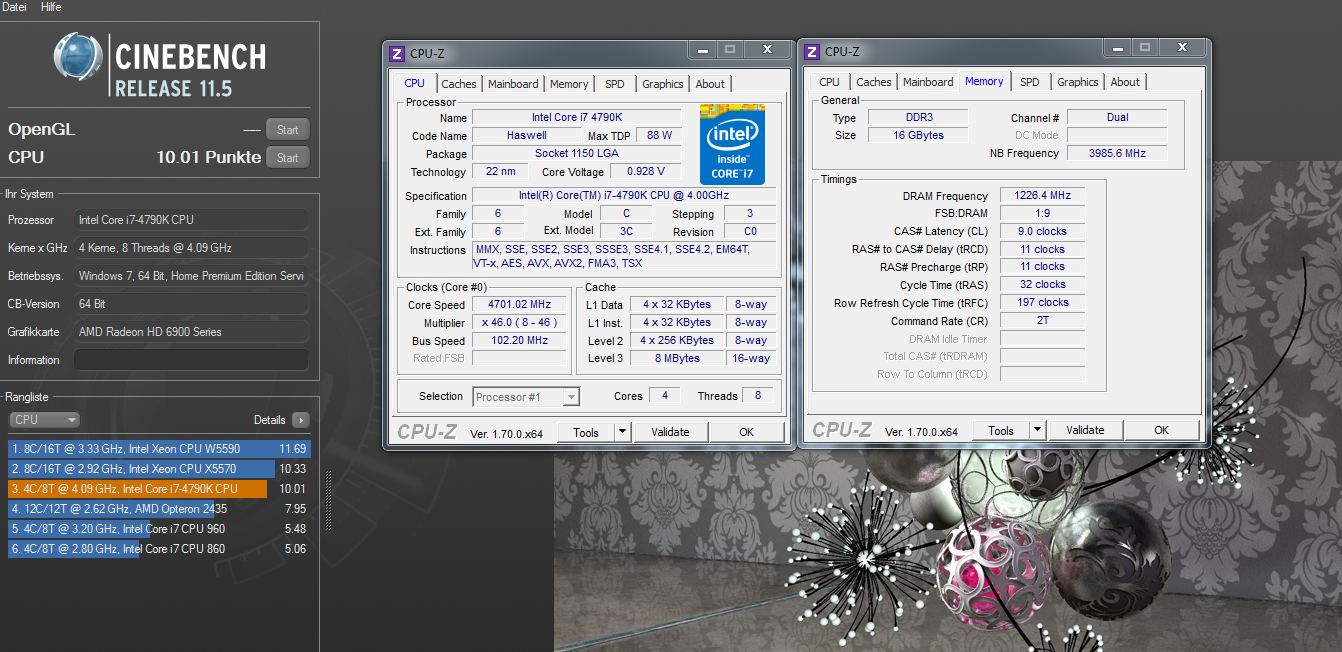Open Tools dropdown arrow in right CPU-Z
This screenshot has width=1342, height=652.
click(x=1037, y=431)
